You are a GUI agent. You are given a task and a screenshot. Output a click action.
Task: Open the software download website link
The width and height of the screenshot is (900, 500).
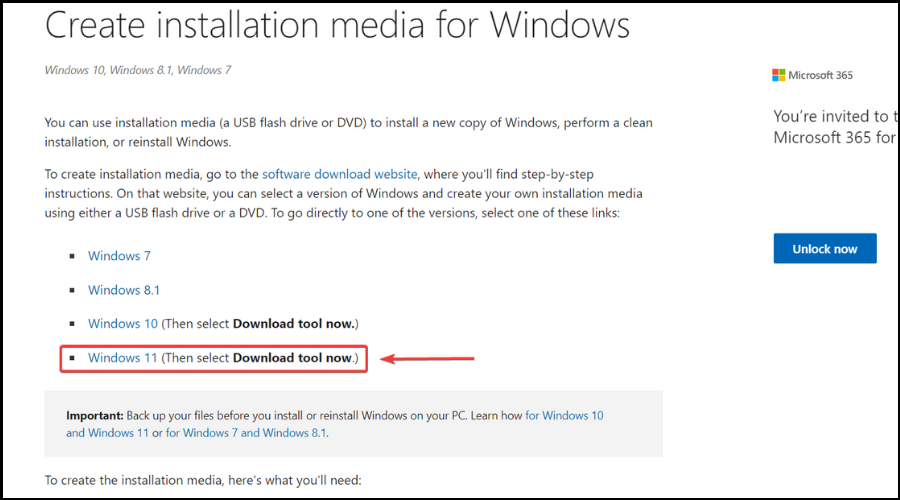click(x=340, y=174)
